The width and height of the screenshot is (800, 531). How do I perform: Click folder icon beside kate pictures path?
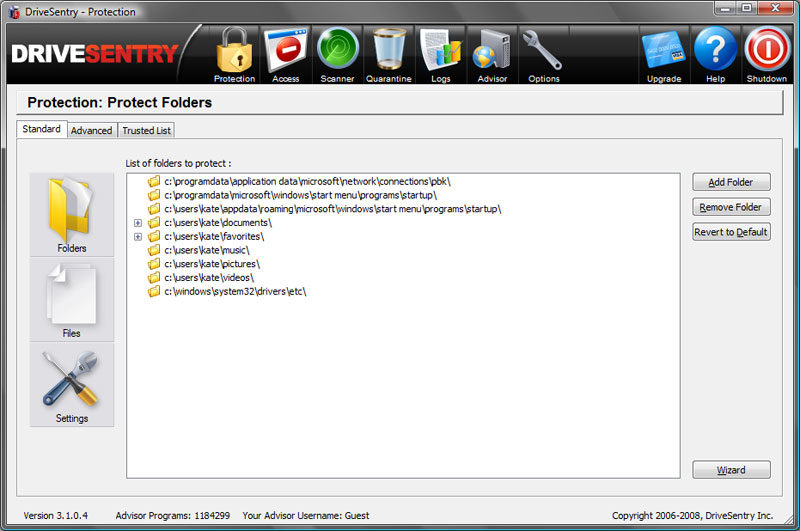point(154,264)
